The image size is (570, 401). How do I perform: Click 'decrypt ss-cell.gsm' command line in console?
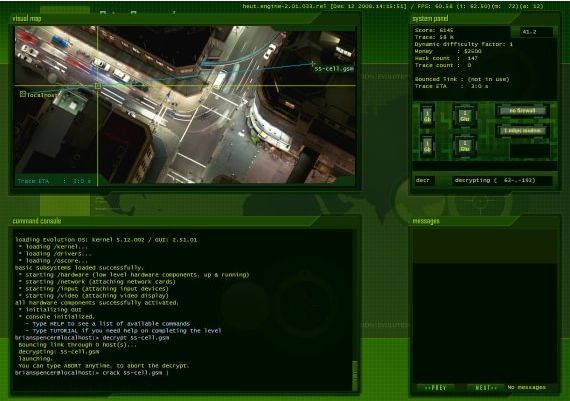92,338
